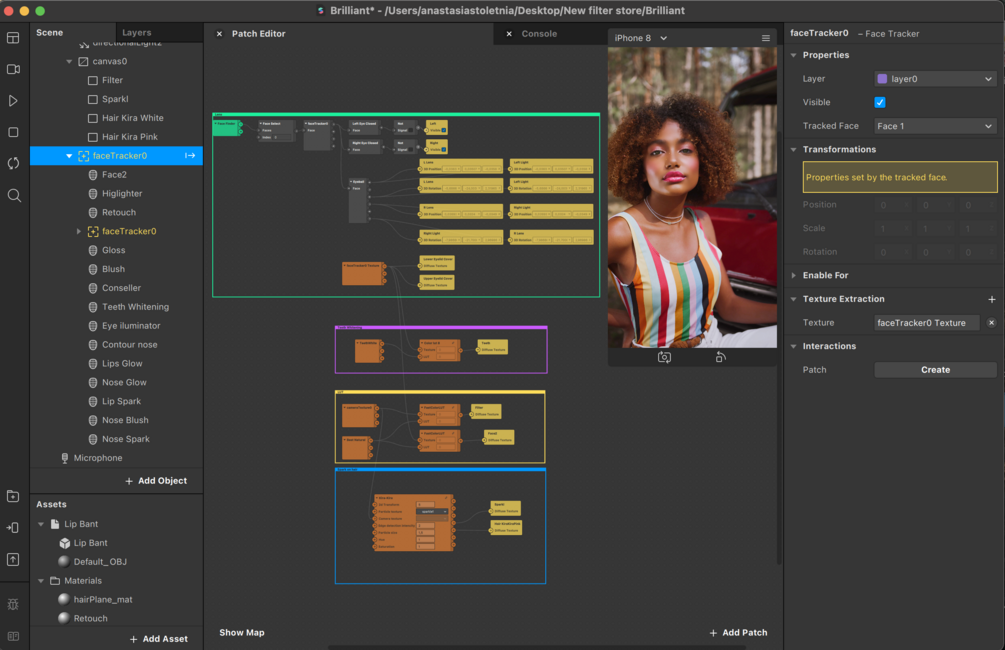The height and width of the screenshot is (650, 1005).
Task: Click the Lip Bant cube asset icon
Action: tap(64, 543)
